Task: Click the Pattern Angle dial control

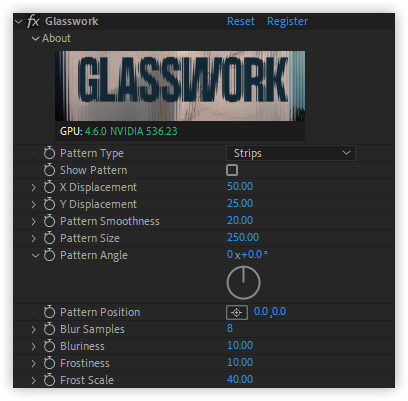Action: (244, 283)
